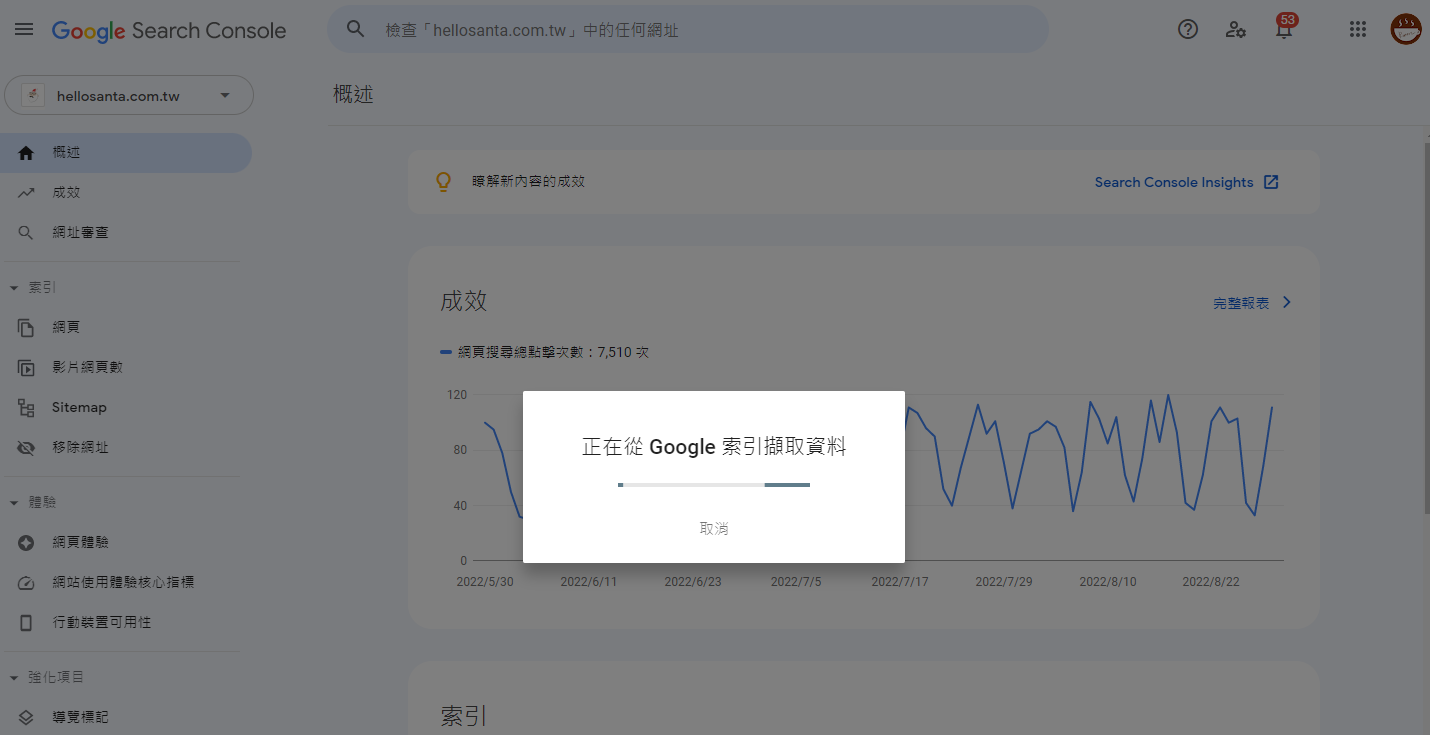Open 網址審查 in the sidebar
Image resolution: width=1430 pixels, height=735 pixels.
tap(126, 233)
